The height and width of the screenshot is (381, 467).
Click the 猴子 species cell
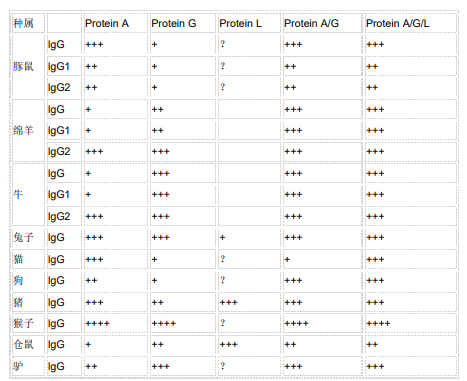click(28, 323)
